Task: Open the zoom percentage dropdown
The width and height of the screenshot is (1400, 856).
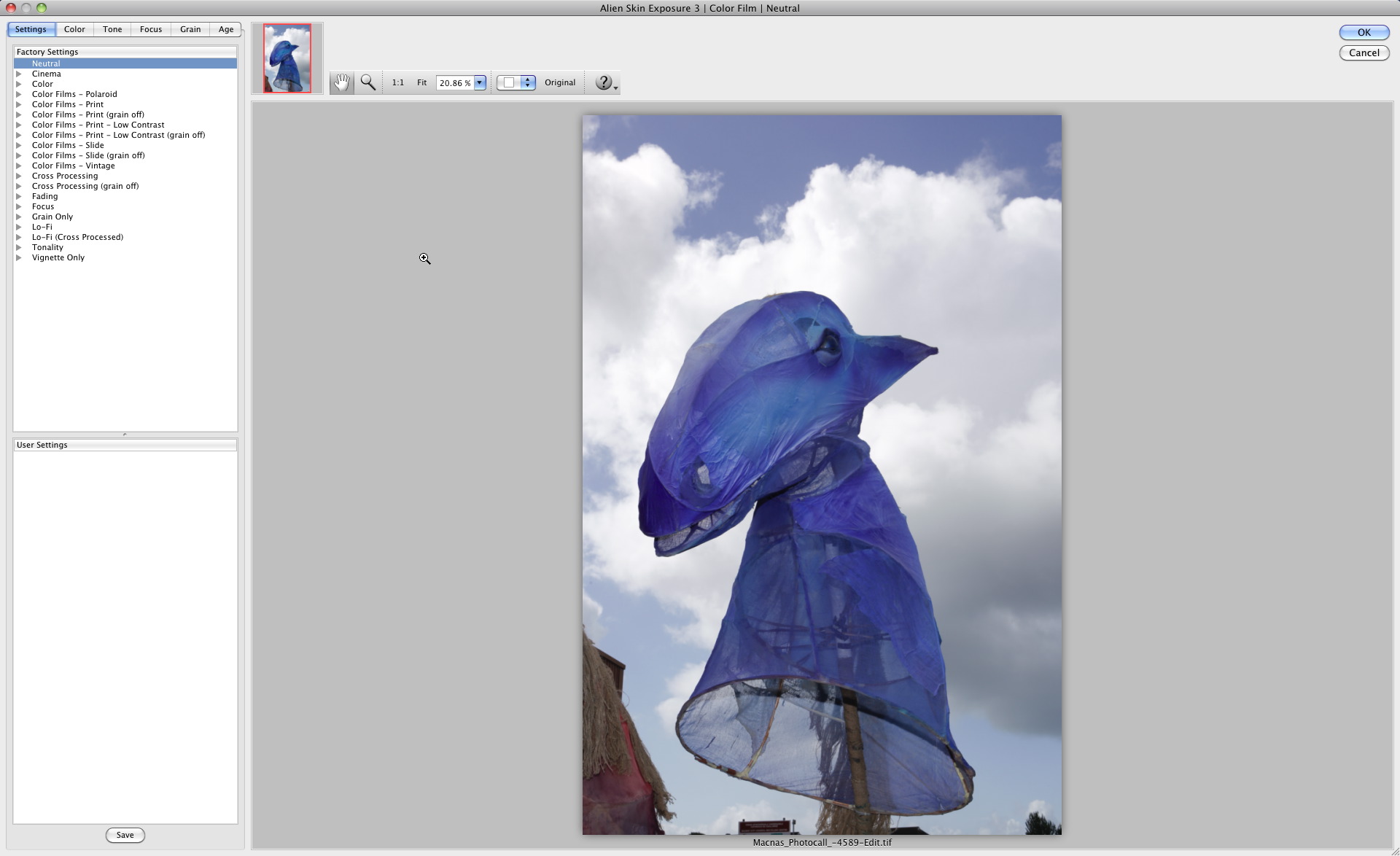Action: tap(480, 82)
